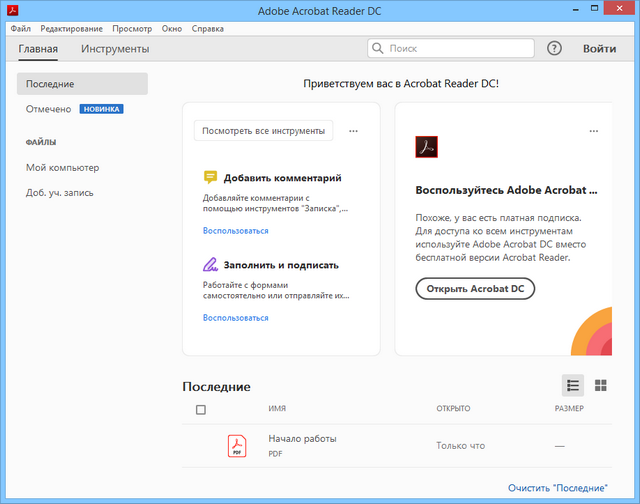Click the Посмотреть все инструменты button
Image resolution: width=640 pixels, height=504 pixels.
pos(263,130)
